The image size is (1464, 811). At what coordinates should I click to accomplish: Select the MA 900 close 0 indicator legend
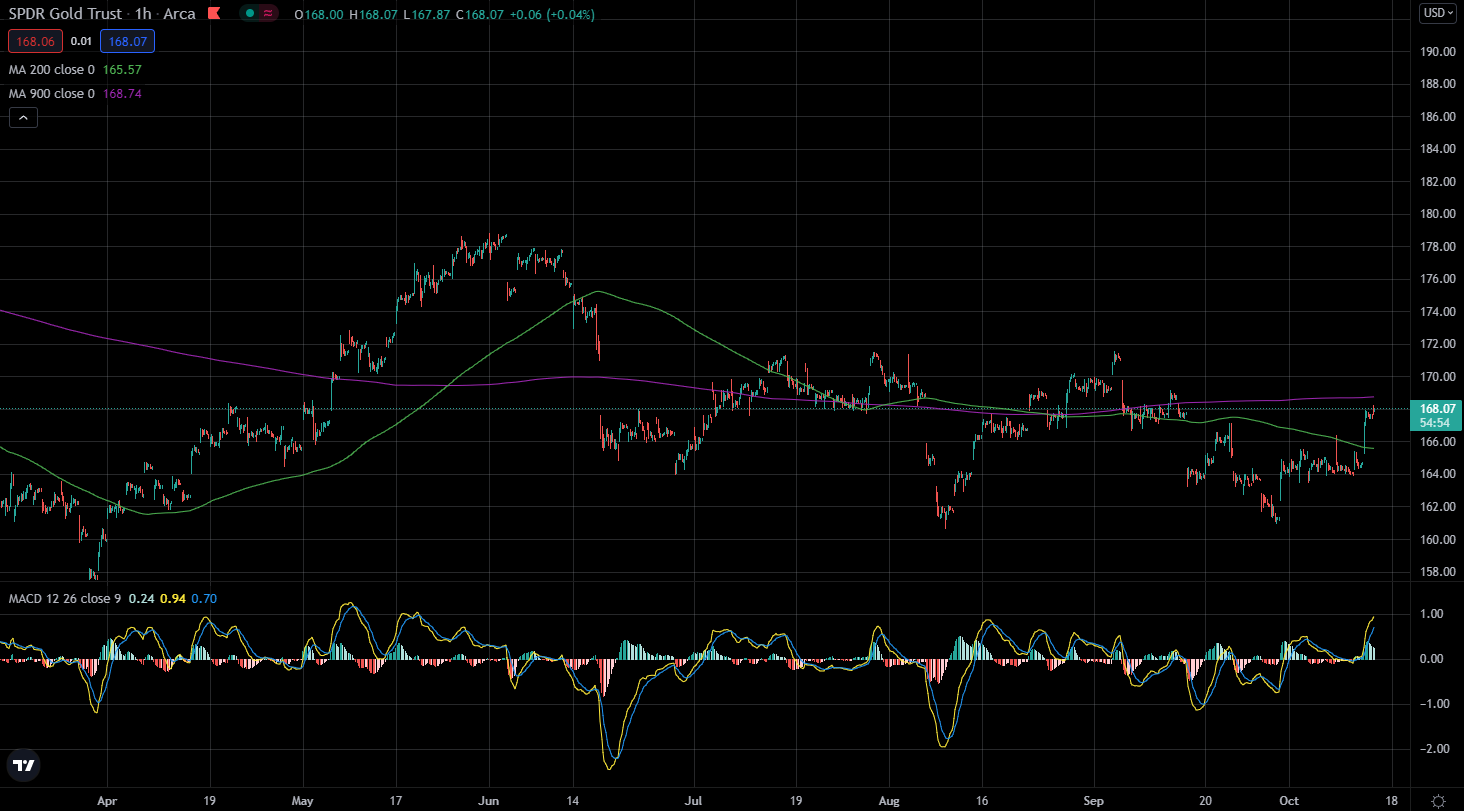tap(51, 93)
